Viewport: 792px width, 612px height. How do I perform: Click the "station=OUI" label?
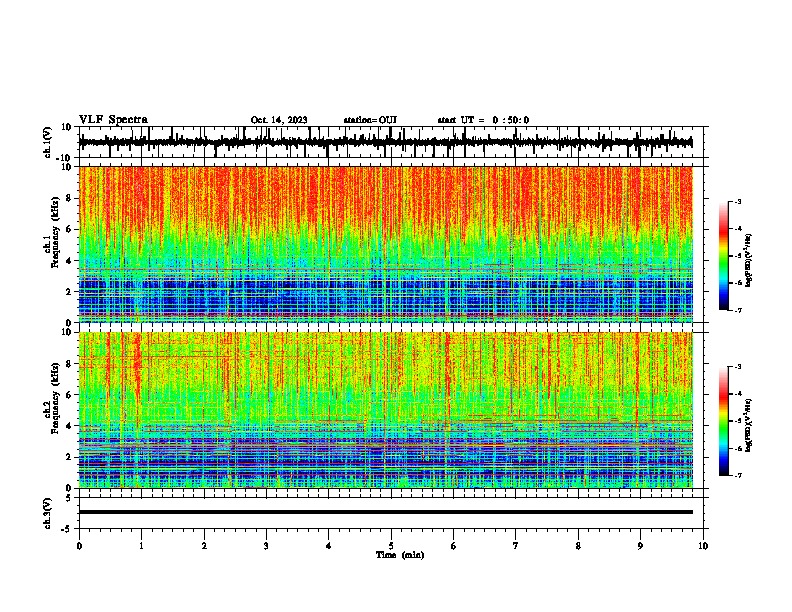370,120
